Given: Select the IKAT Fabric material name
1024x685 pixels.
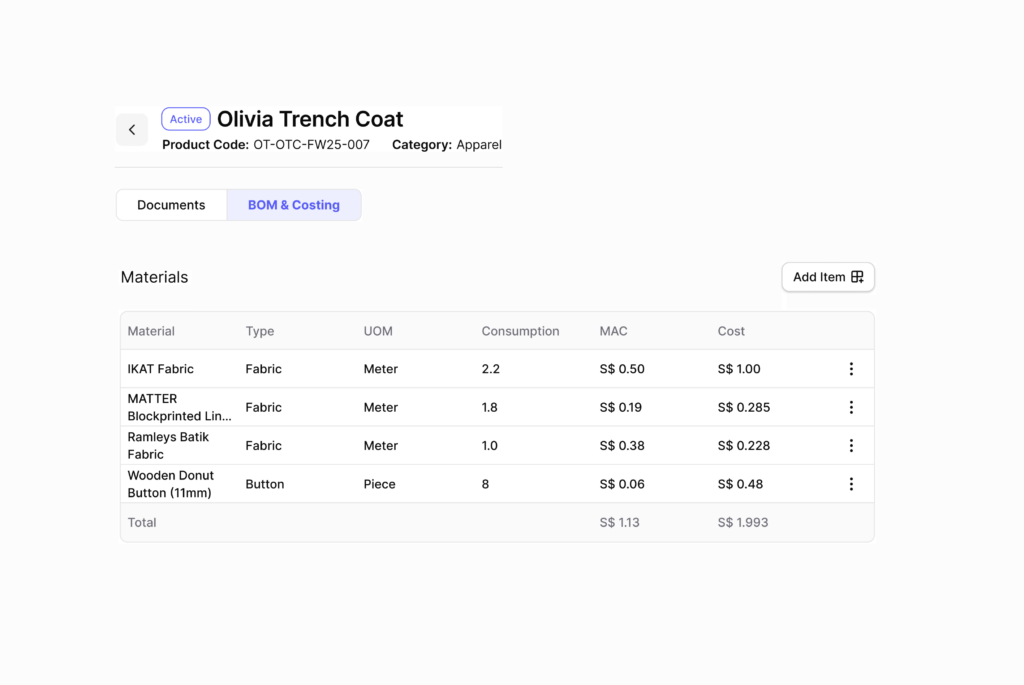Looking at the screenshot, I should pyautogui.click(x=161, y=369).
